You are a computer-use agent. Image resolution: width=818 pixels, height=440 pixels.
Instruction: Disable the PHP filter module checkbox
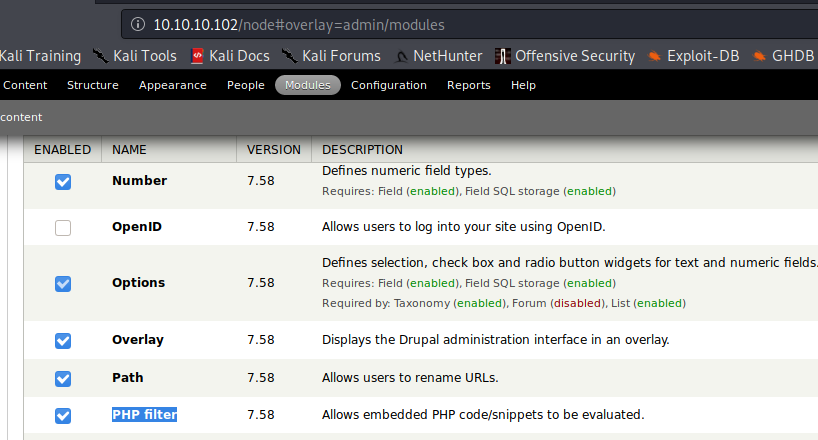click(x=63, y=415)
